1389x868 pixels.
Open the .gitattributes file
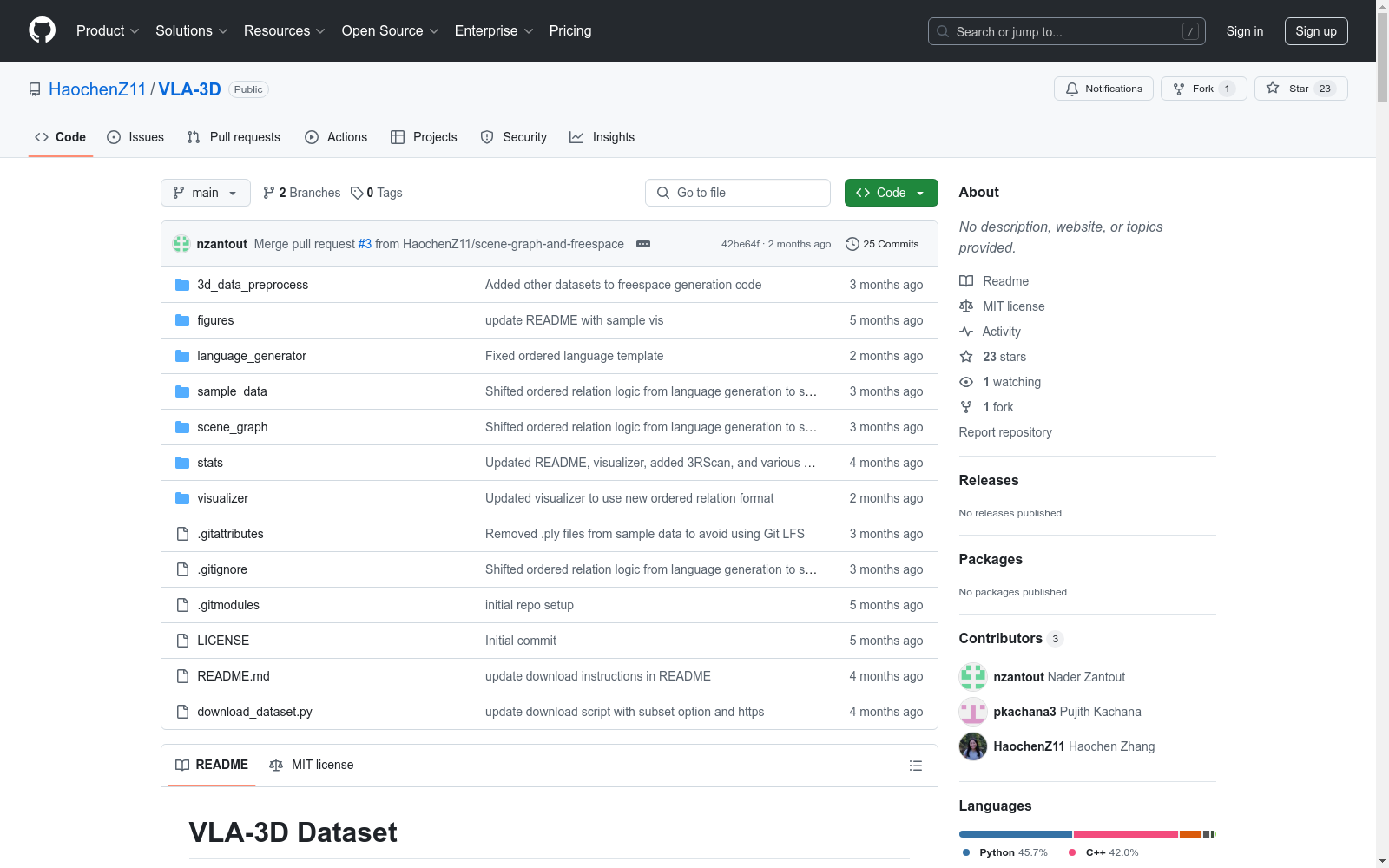pyautogui.click(x=230, y=534)
